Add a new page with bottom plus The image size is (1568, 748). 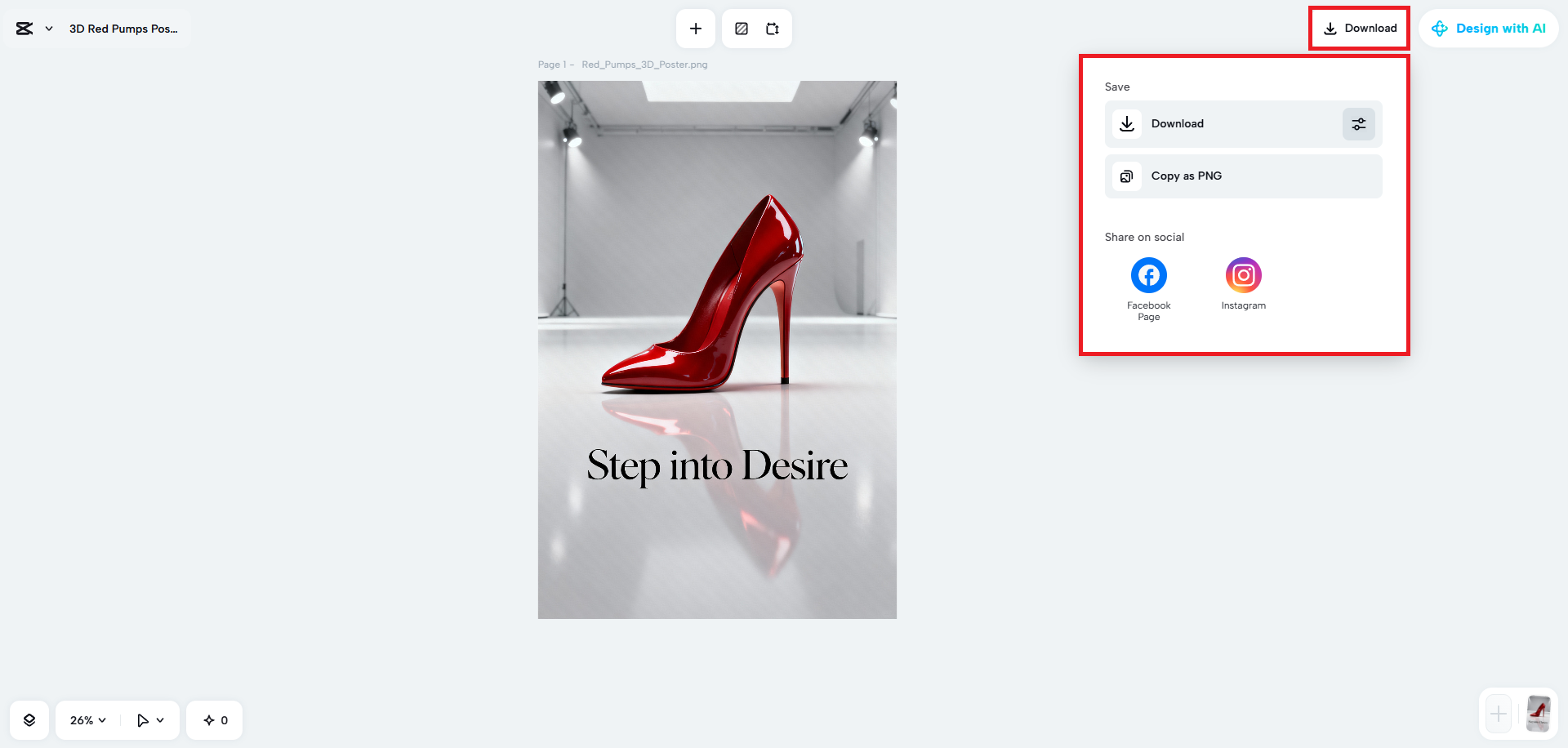[1499, 715]
